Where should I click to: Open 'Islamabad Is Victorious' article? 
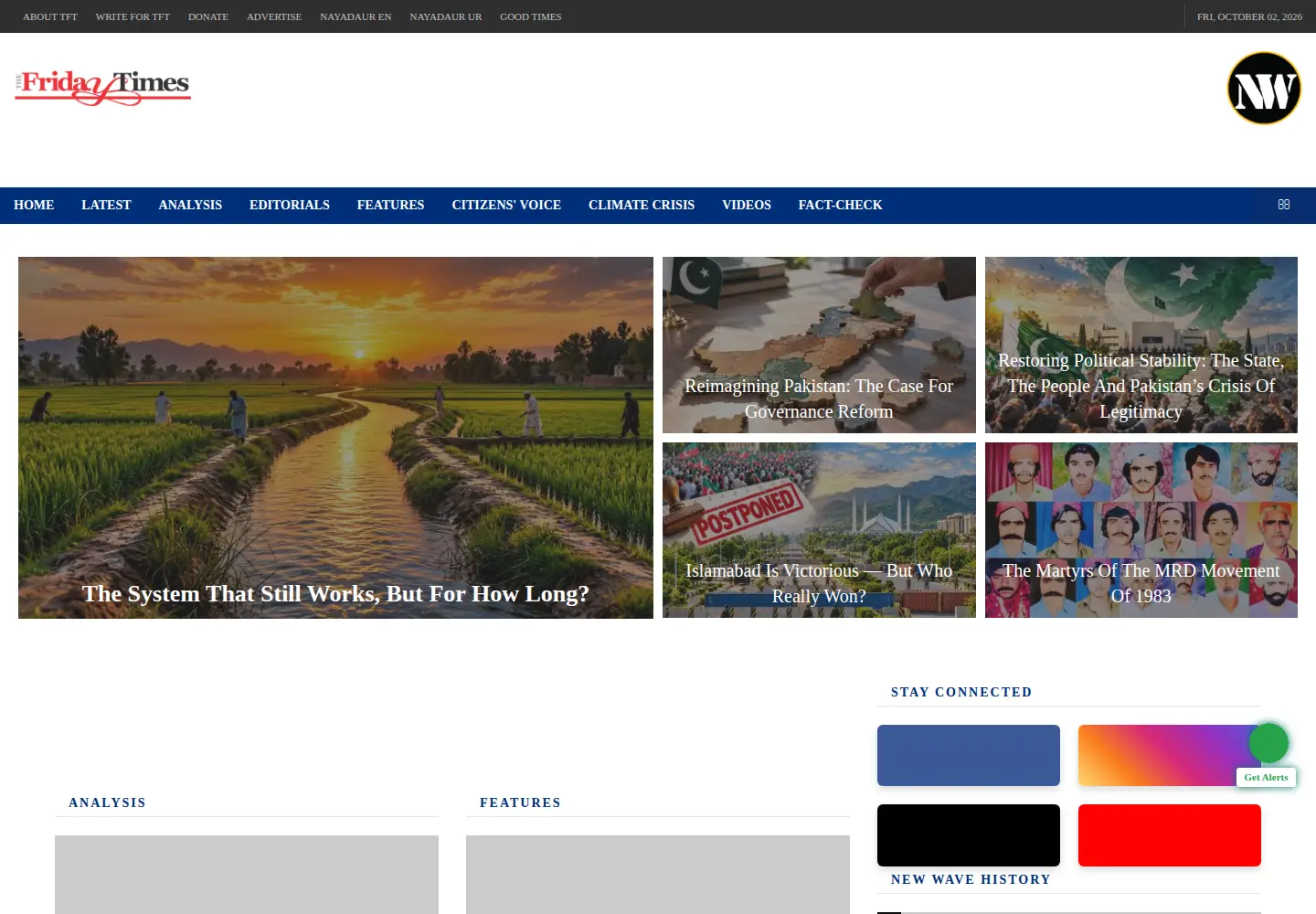point(819,530)
